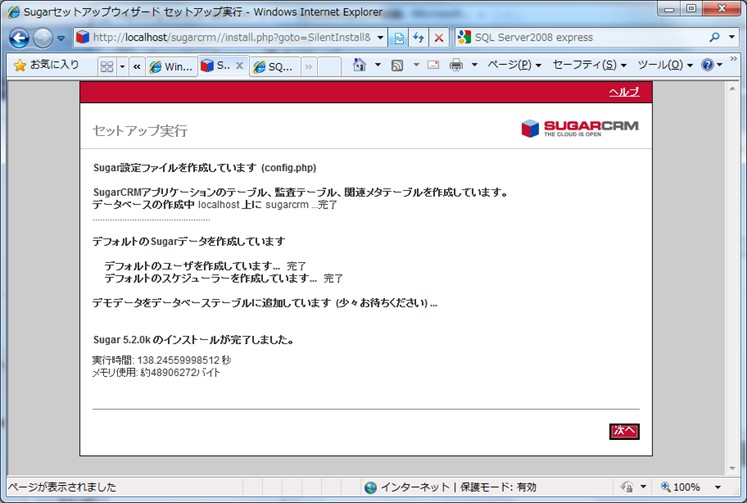747x503 pixels.
Task: Open the ヘルプ link in the red header
Action: [624, 92]
